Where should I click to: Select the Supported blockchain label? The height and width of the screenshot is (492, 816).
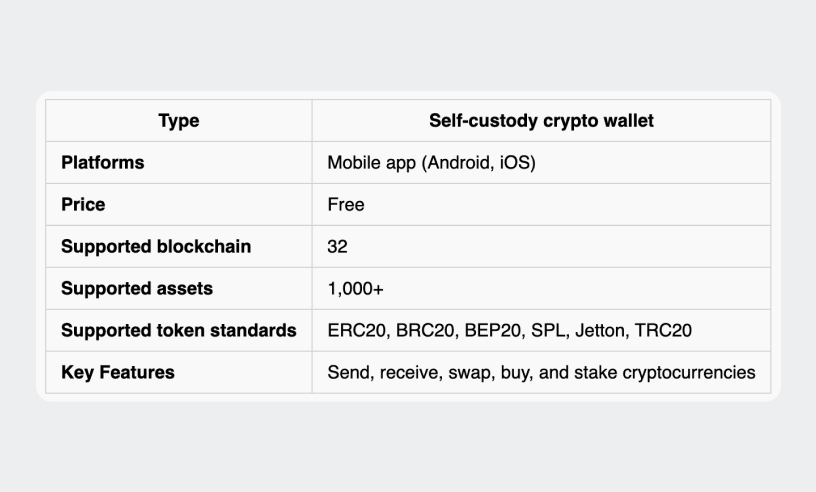coord(156,246)
